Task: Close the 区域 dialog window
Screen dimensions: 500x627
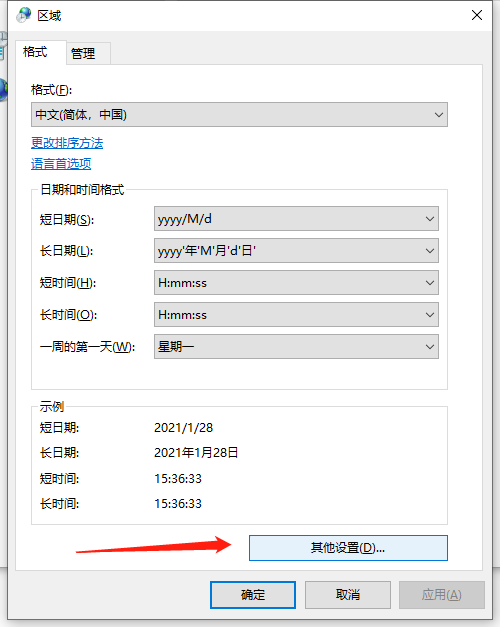Action: coord(477,15)
